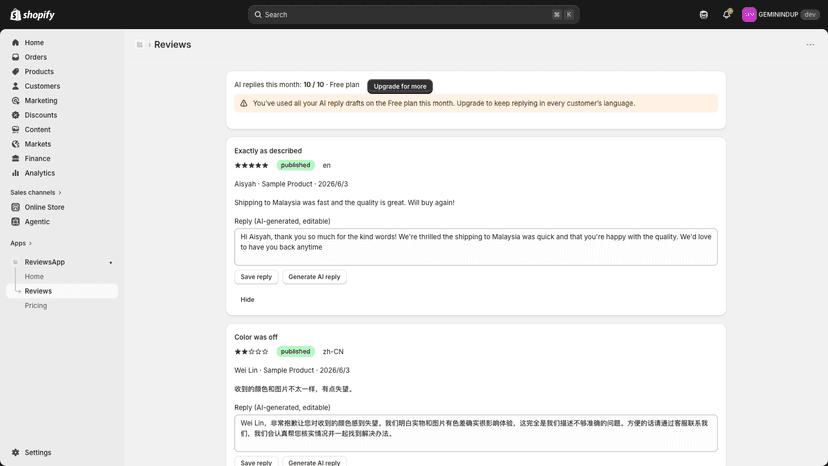Click the Reviews breadcrumb title
Image resolution: width=828 pixels, height=466 pixels.
(x=173, y=45)
